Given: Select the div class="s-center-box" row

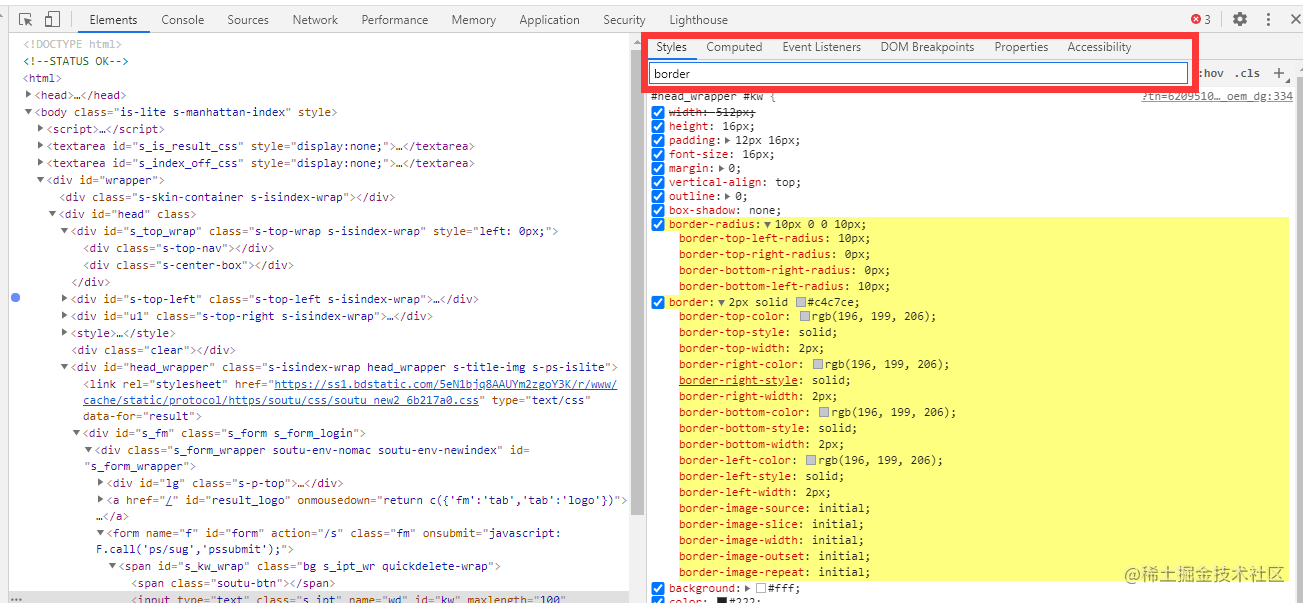Looking at the screenshot, I should [x=189, y=265].
